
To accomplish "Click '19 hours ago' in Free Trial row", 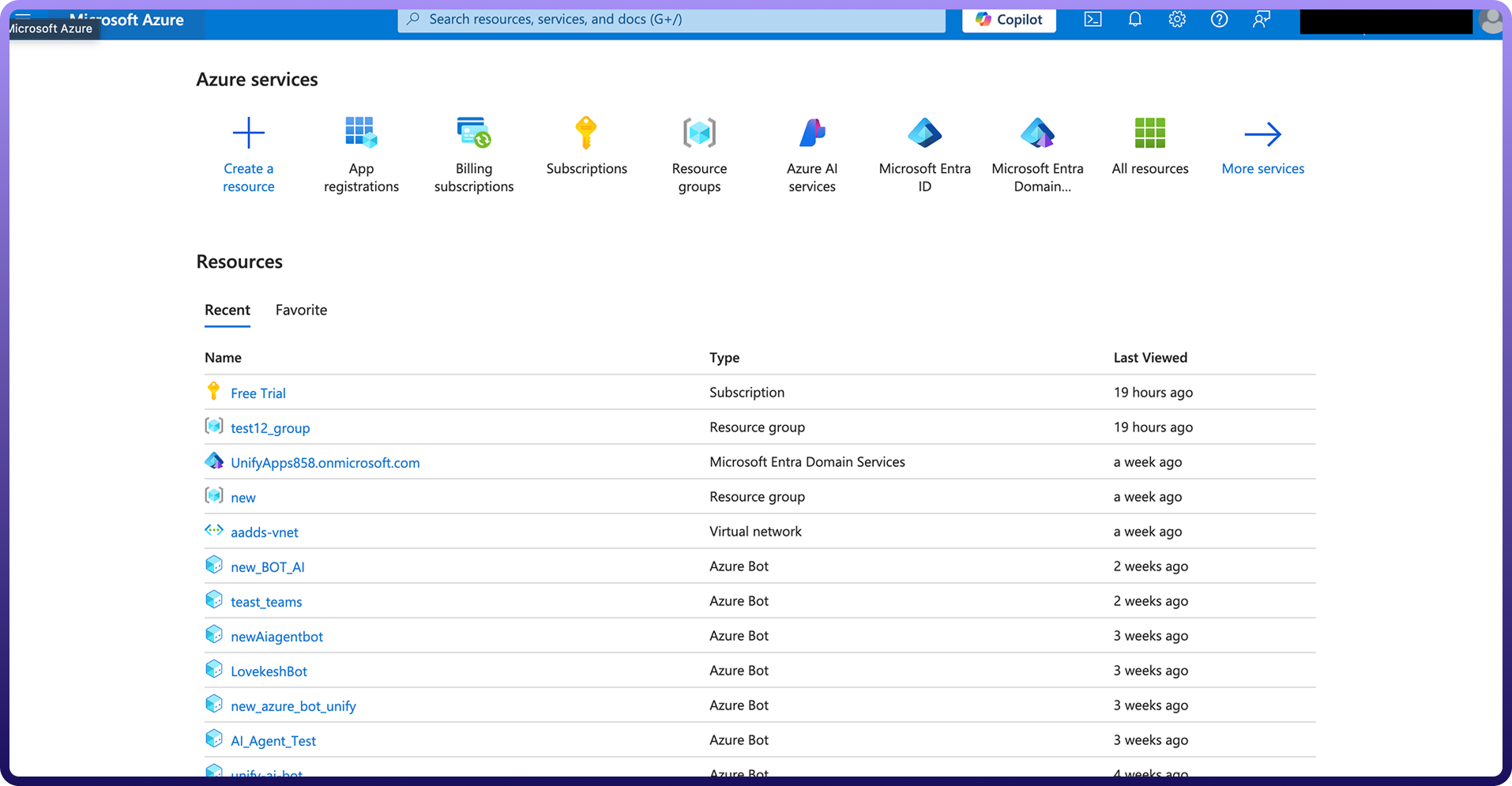I will [1153, 393].
